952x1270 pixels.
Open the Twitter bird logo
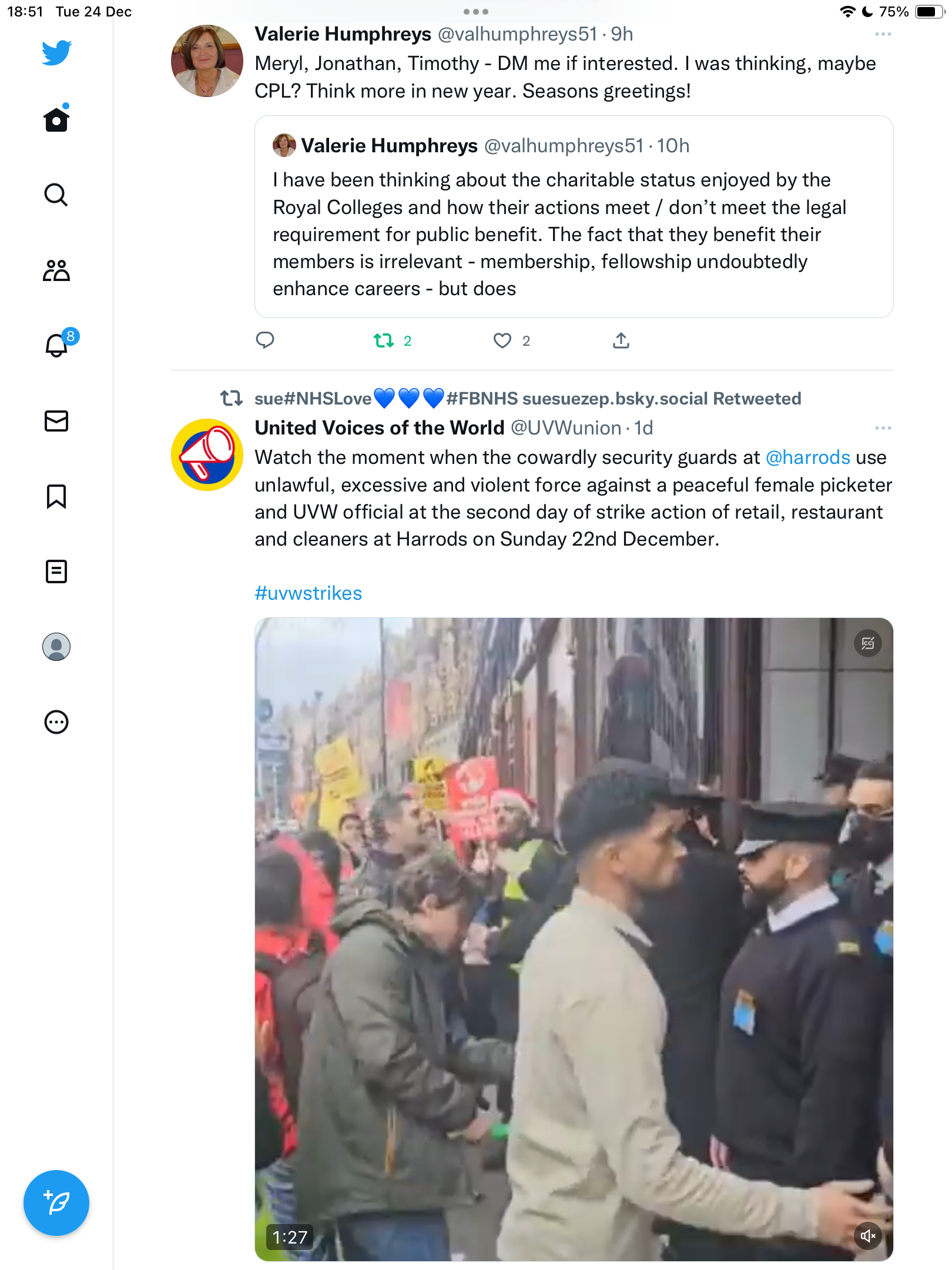[x=56, y=52]
